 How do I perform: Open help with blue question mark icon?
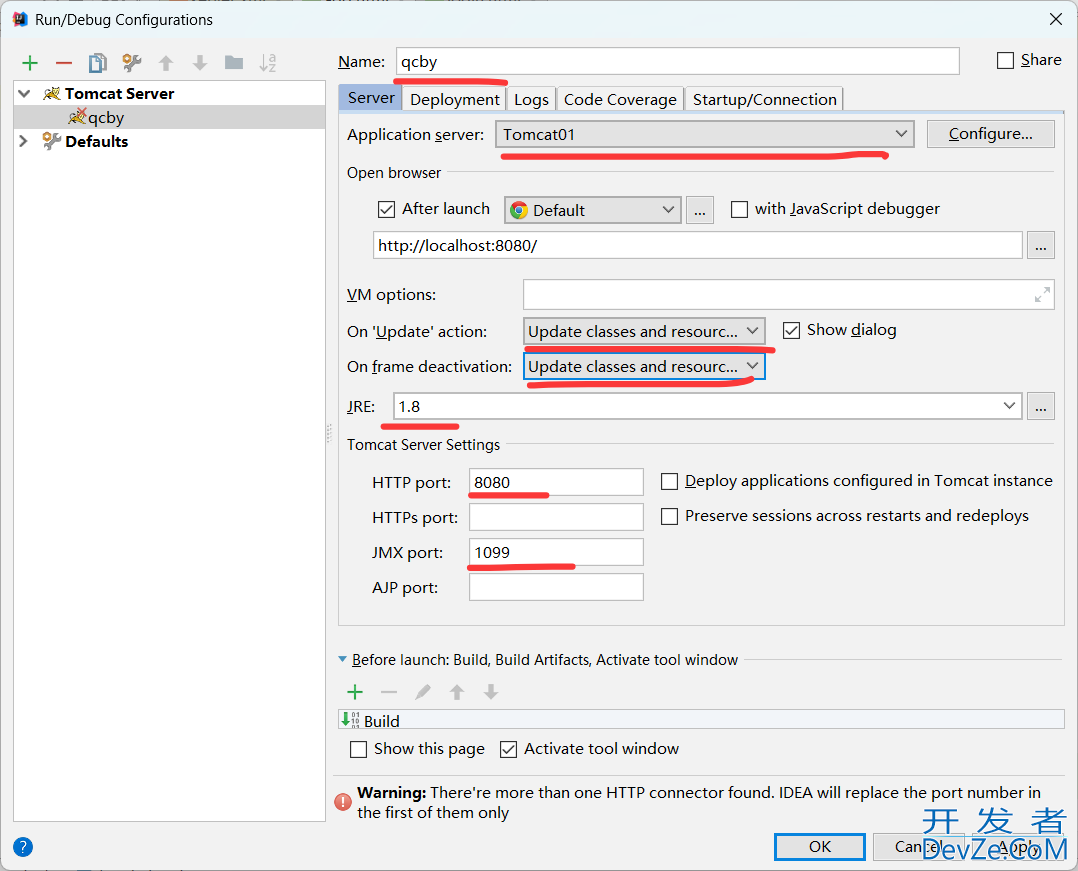[x=23, y=847]
